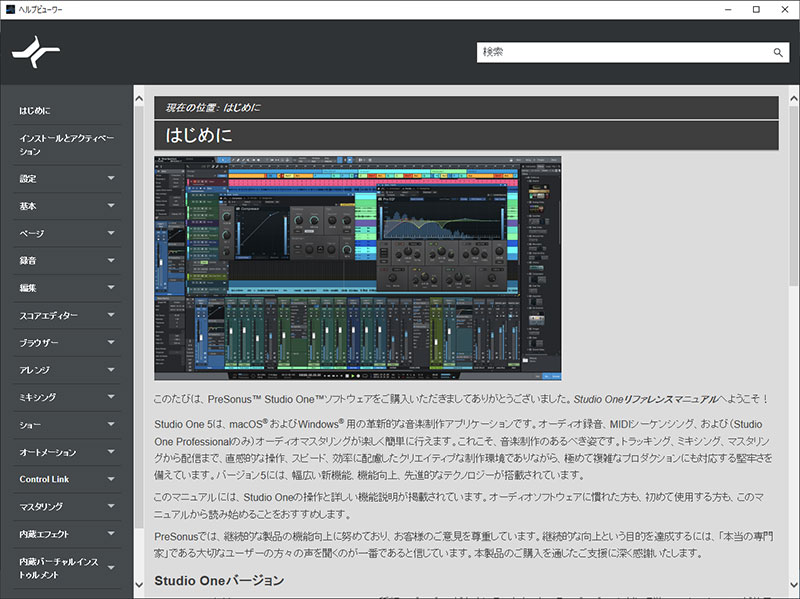800x599 pixels.
Task: Click sidebar scrollbar down arrow
Action: (139, 585)
